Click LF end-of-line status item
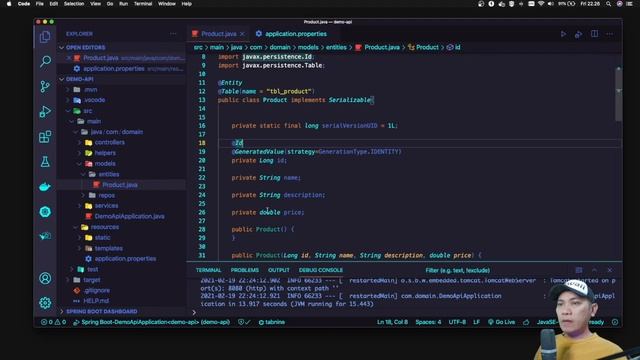 (x=476, y=322)
